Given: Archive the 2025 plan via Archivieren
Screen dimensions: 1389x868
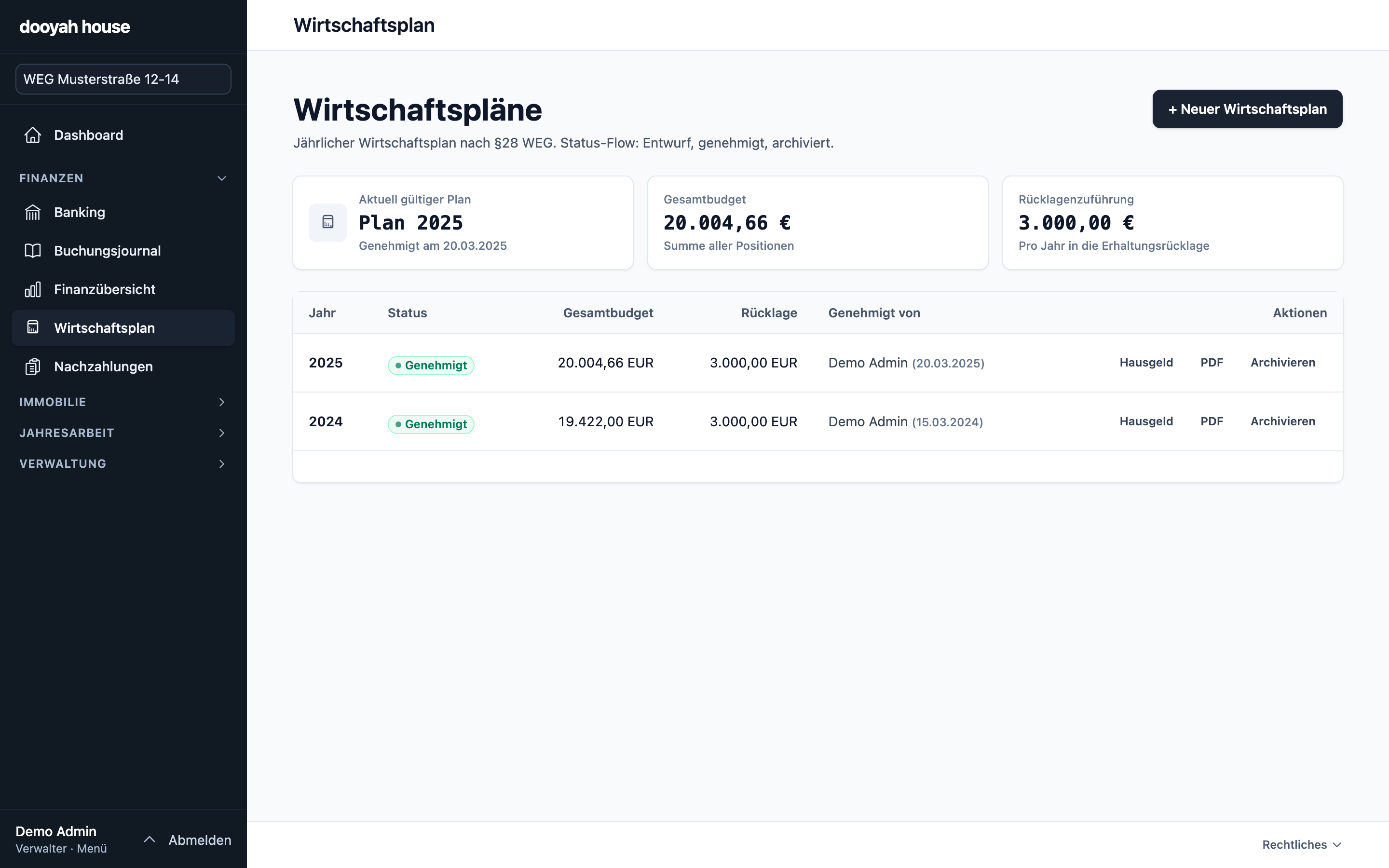Looking at the screenshot, I should point(1283,363).
